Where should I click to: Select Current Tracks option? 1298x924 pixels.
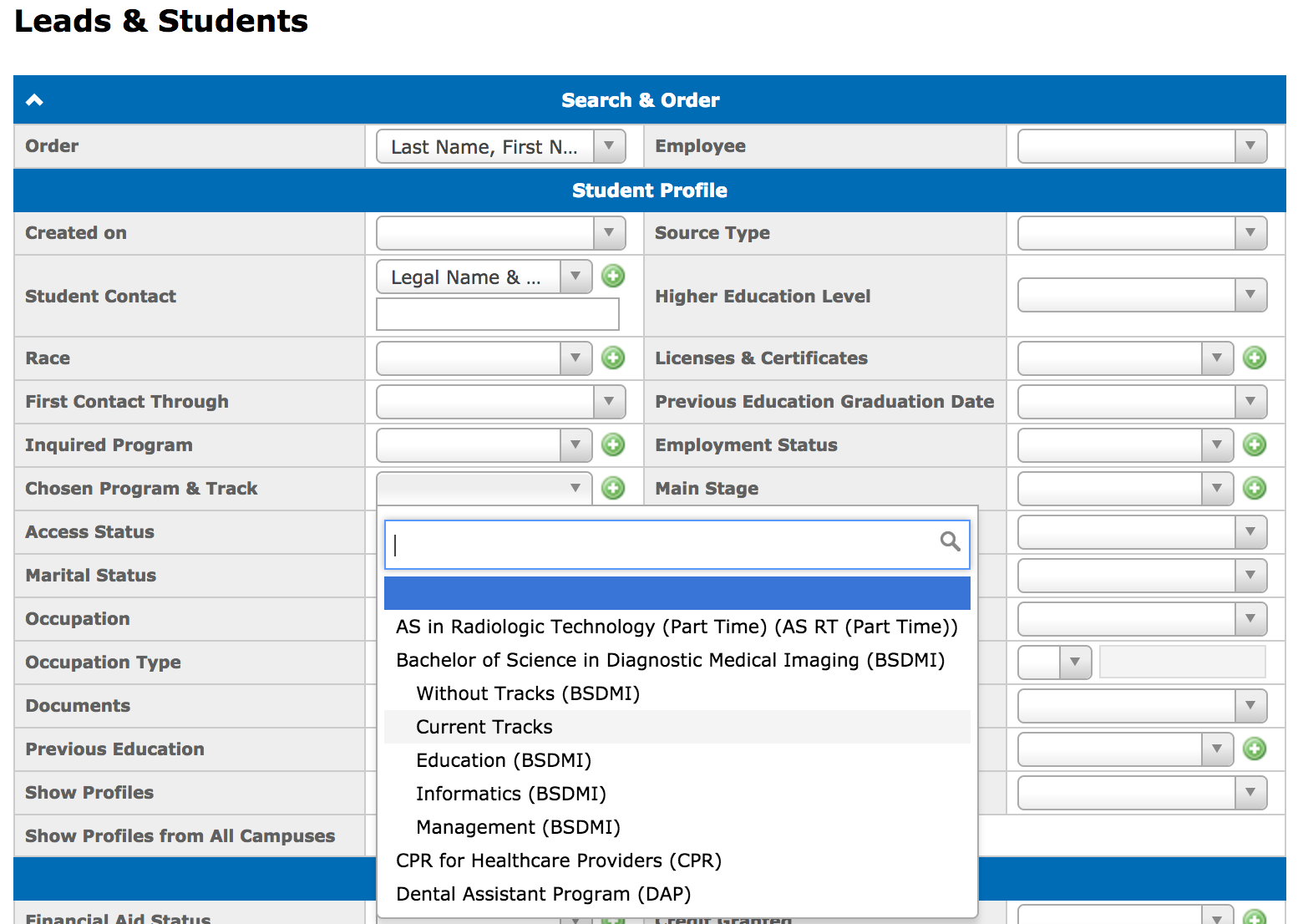pos(677,727)
